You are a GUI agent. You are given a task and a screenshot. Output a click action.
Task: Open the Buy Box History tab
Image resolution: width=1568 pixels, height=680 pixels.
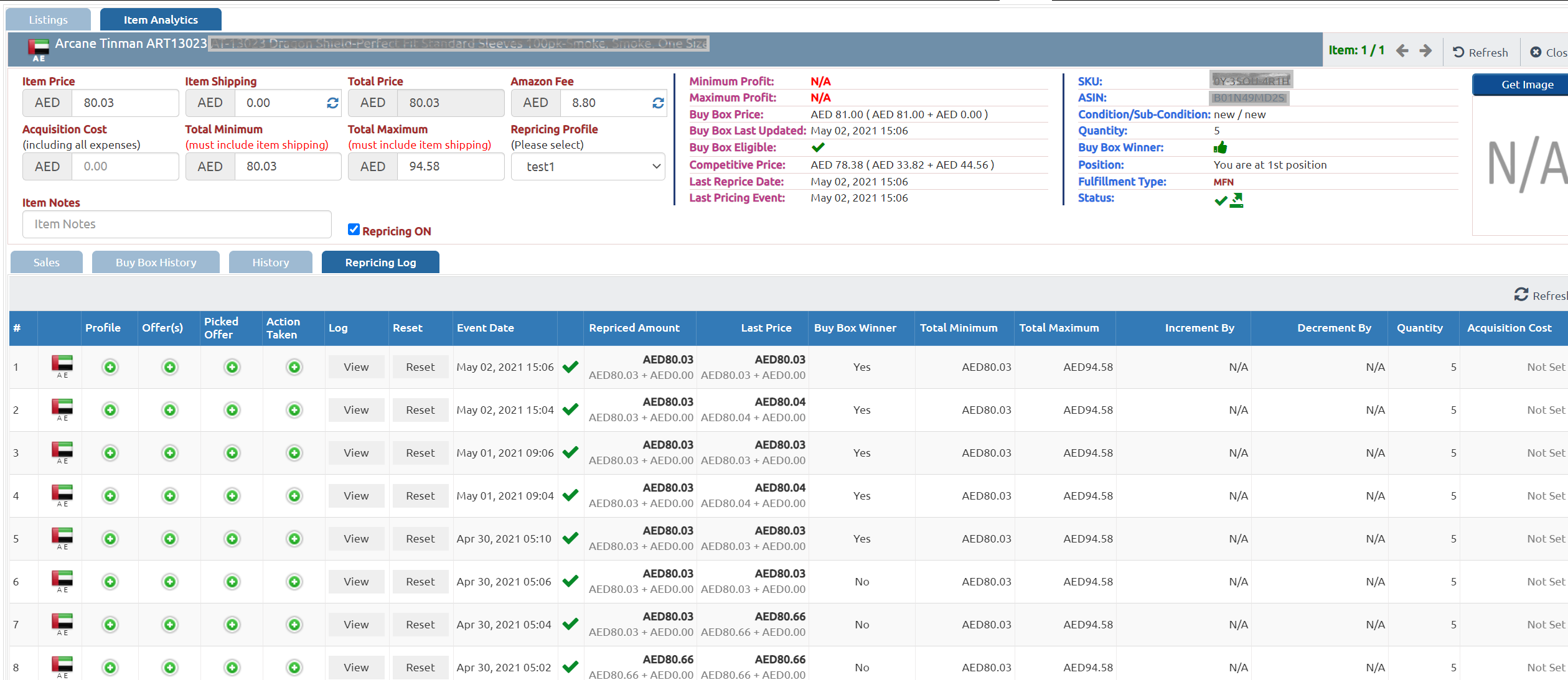point(156,263)
